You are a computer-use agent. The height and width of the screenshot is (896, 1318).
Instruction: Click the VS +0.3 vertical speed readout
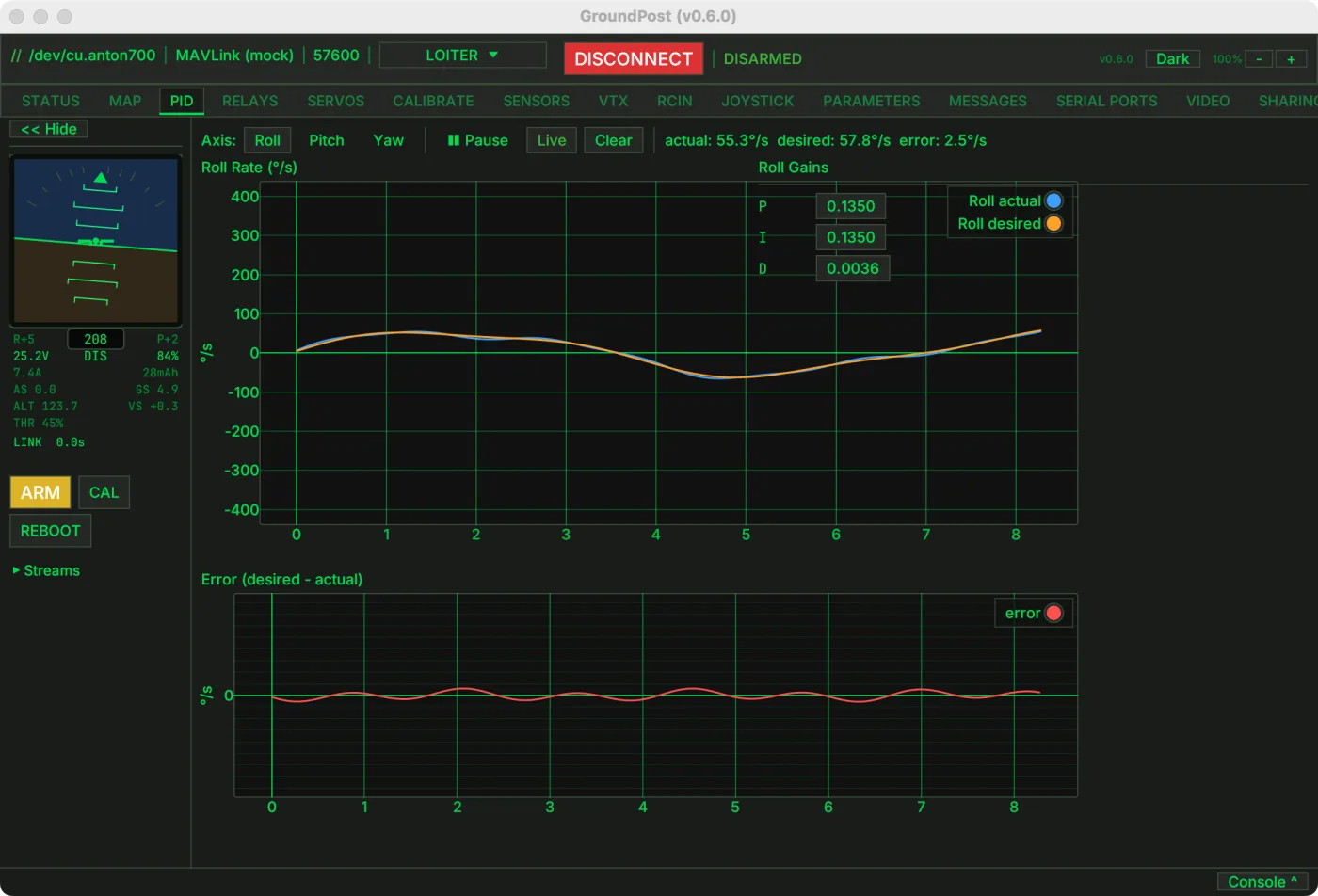click(x=153, y=406)
